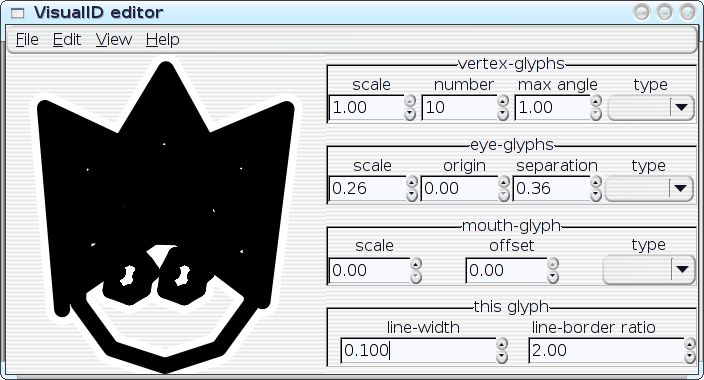Increase line-width with up arrow
The height and width of the screenshot is (380, 704).
tap(502, 344)
